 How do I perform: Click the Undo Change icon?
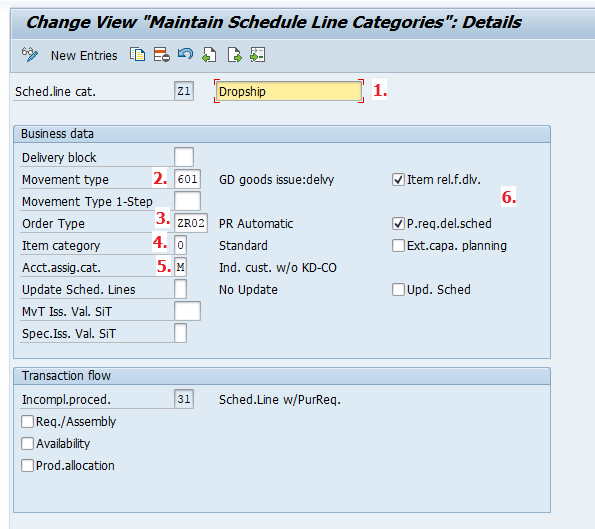pos(185,55)
